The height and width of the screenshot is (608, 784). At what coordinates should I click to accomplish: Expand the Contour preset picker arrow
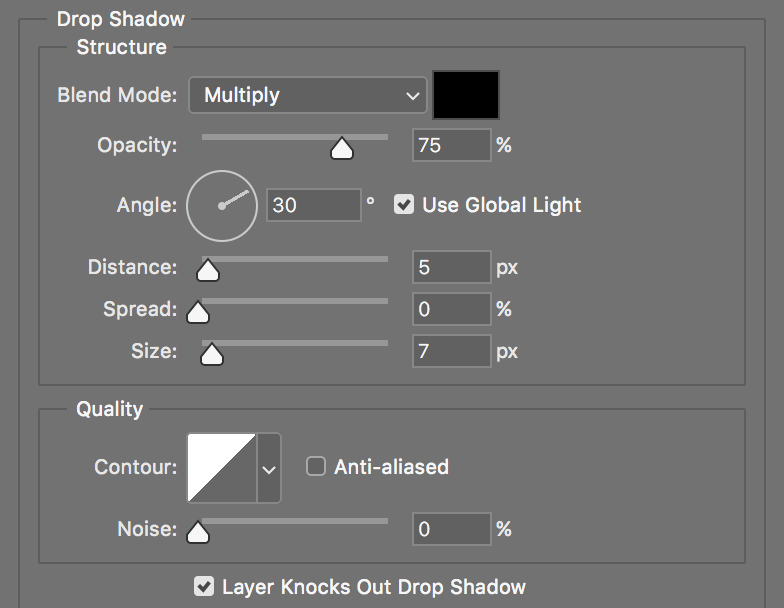click(268, 467)
